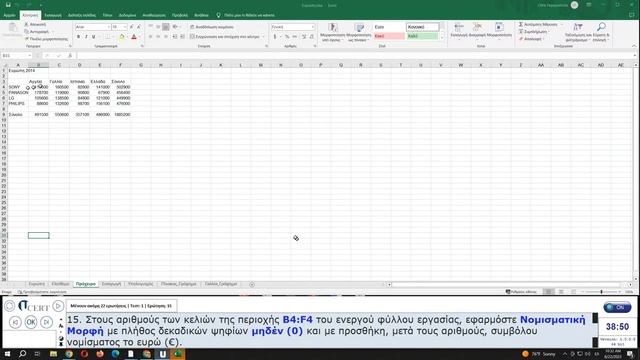
Task: Switch to the Εισαγωγή ribbon tab
Action: pyautogui.click(x=53, y=15)
